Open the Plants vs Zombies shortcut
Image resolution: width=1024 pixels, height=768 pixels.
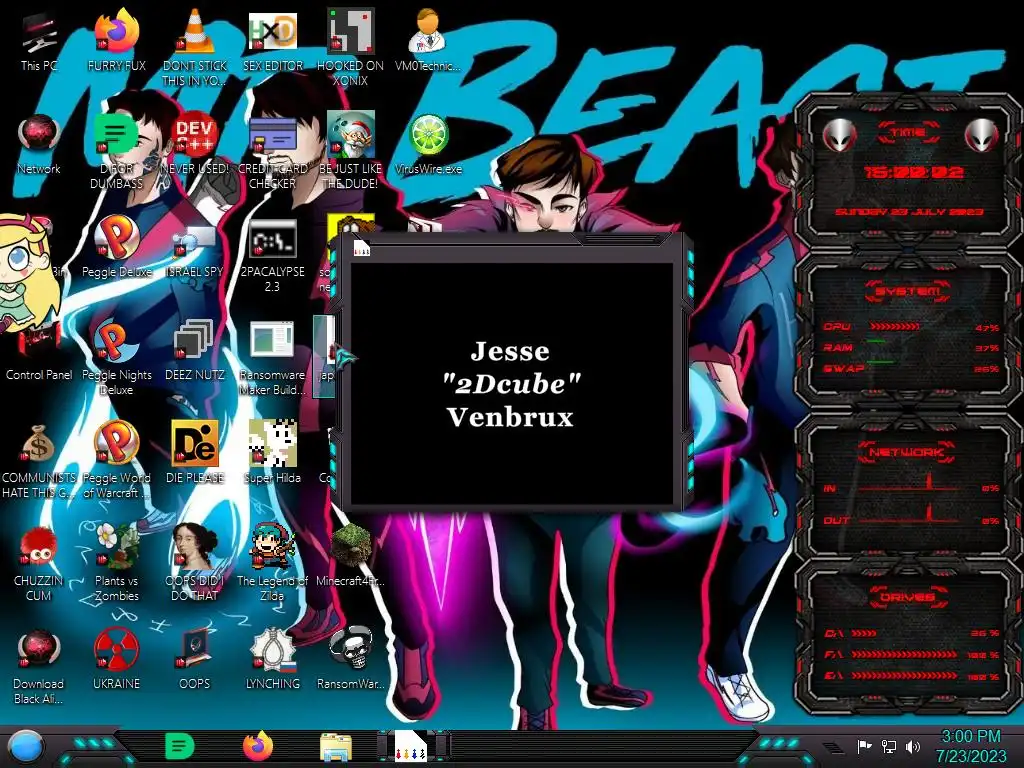(117, 563)
